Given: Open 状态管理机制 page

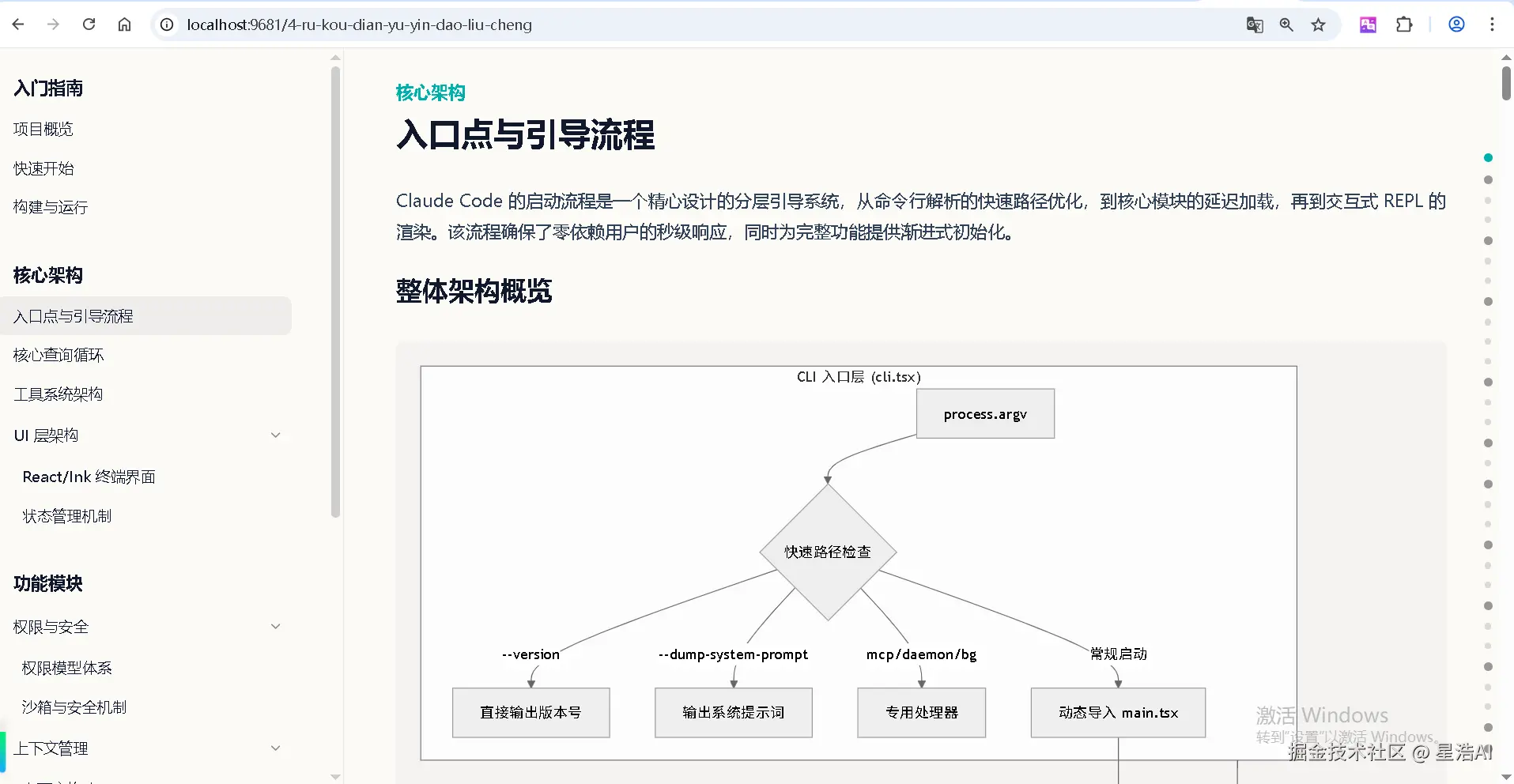Looking at the screenshot, I should 67,516.
